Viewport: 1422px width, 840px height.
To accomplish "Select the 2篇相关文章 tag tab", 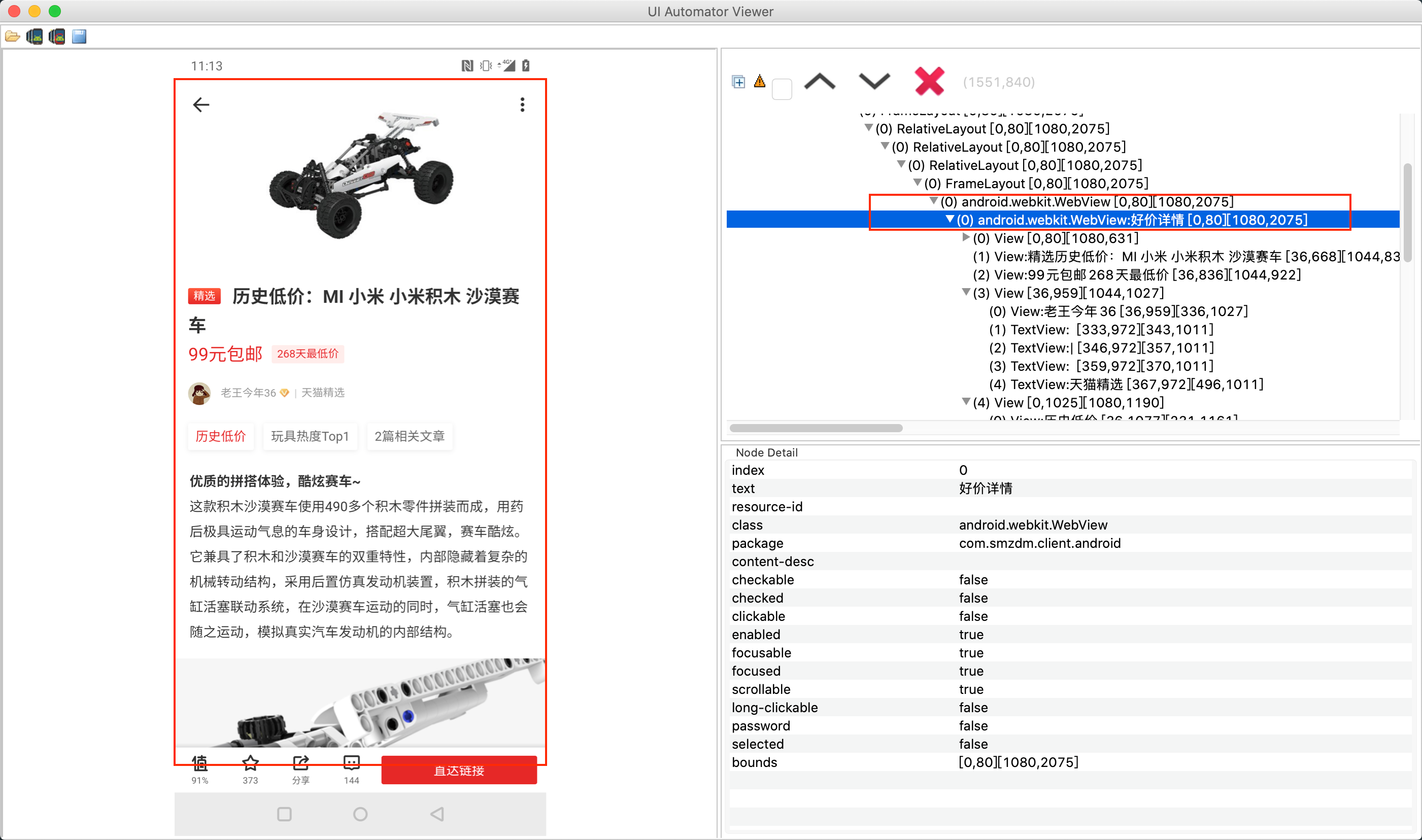I will 410,436.
